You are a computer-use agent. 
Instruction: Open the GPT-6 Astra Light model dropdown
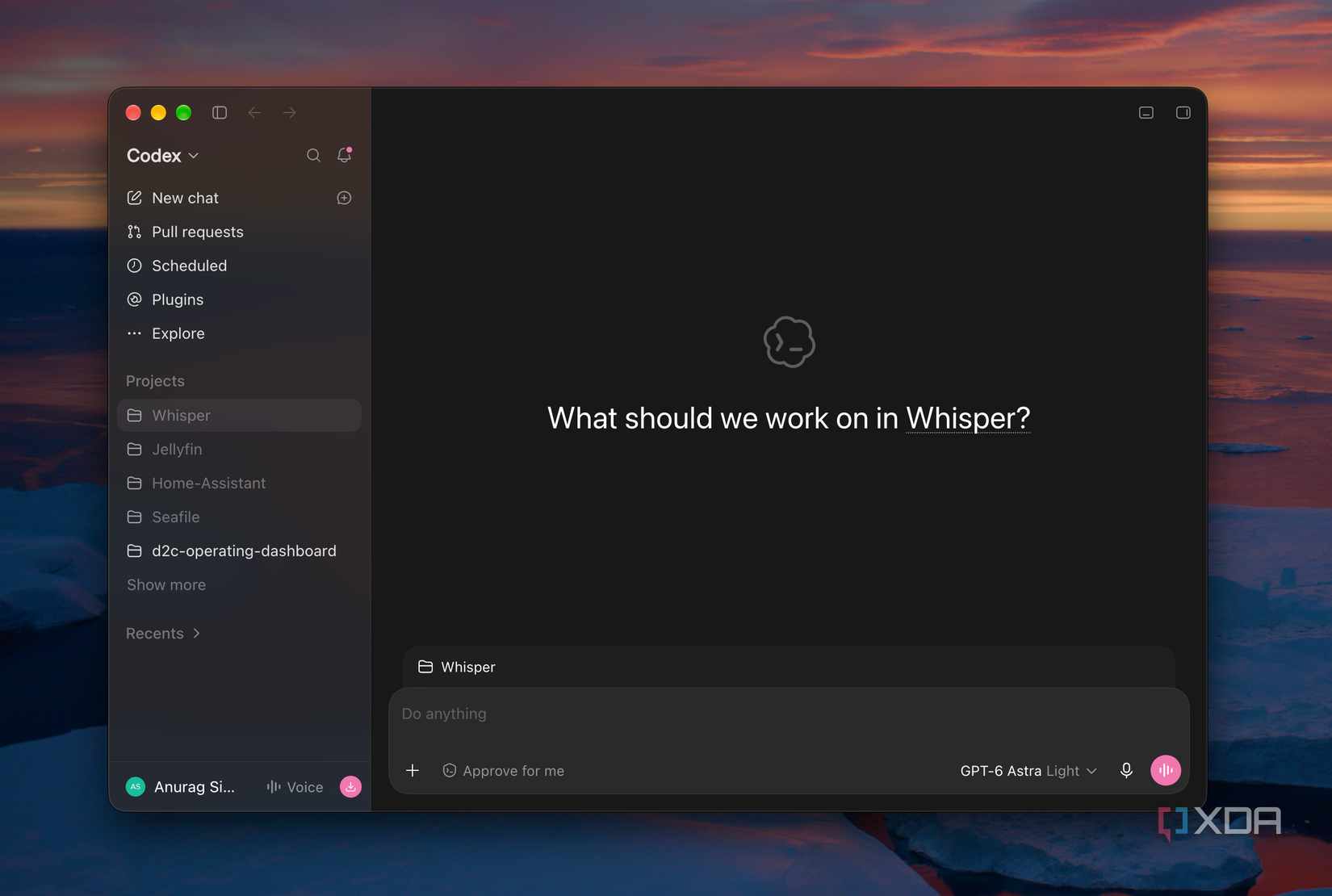pyautogui.click(x=1028, y=771)
